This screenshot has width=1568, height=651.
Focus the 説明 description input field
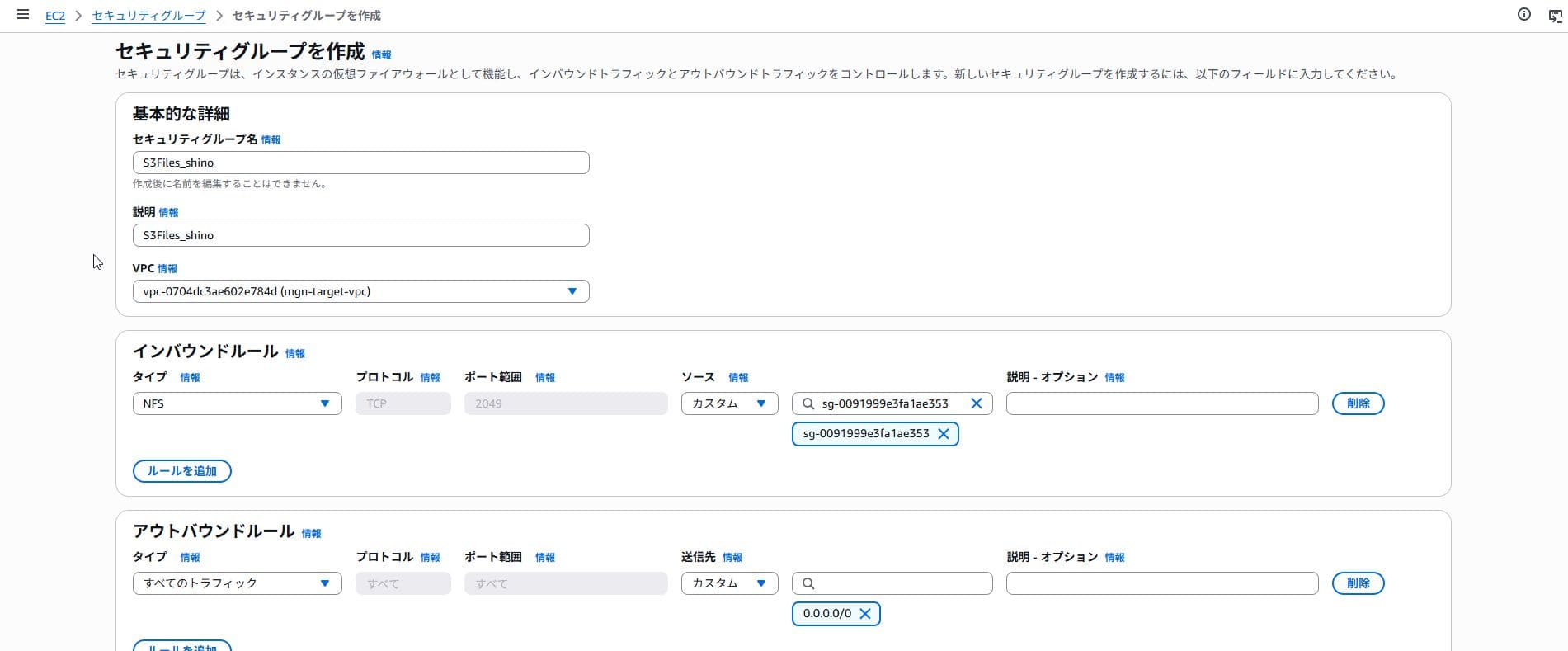coord(360,235)
